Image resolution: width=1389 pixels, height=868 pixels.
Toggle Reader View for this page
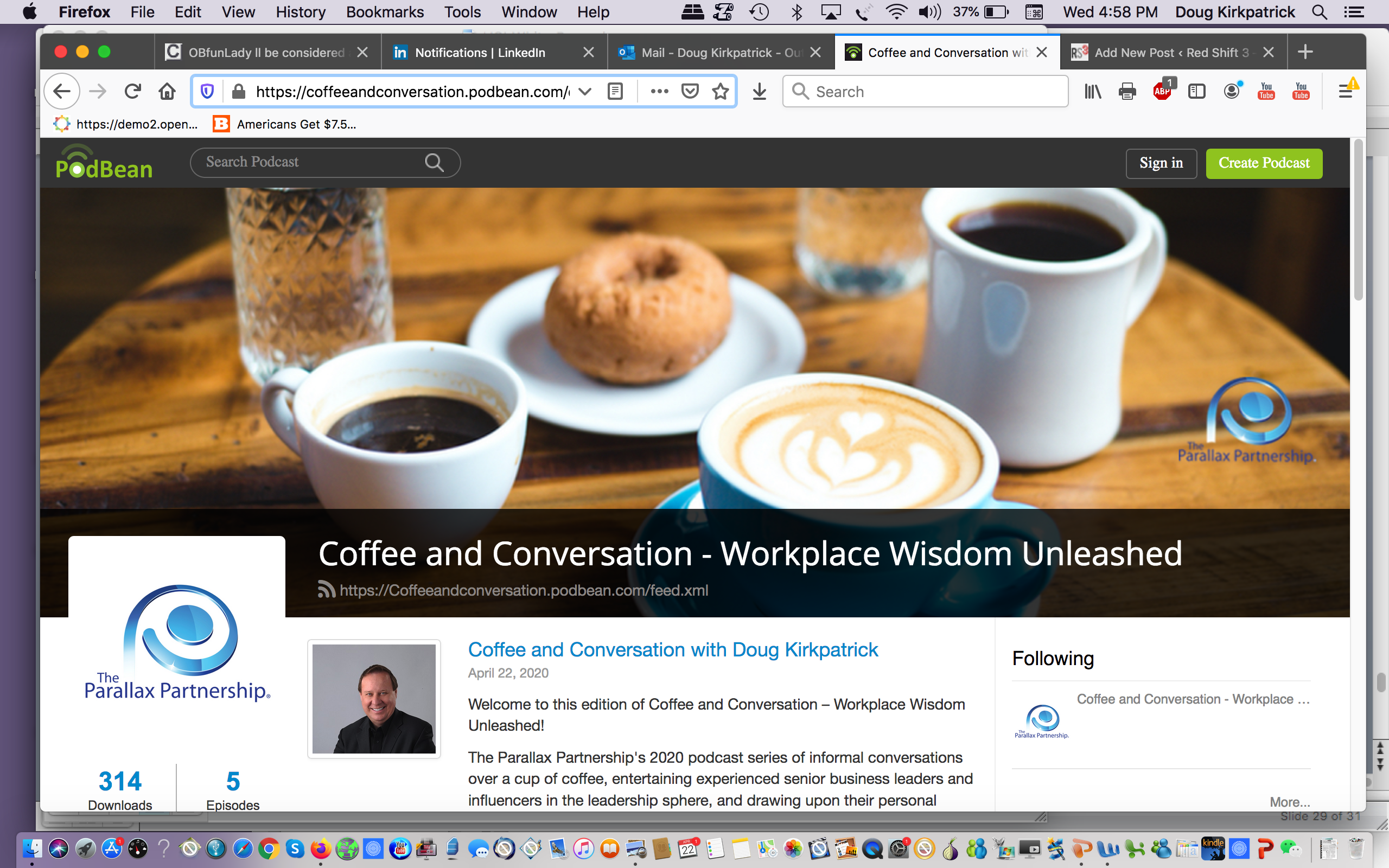click(615, 91)
